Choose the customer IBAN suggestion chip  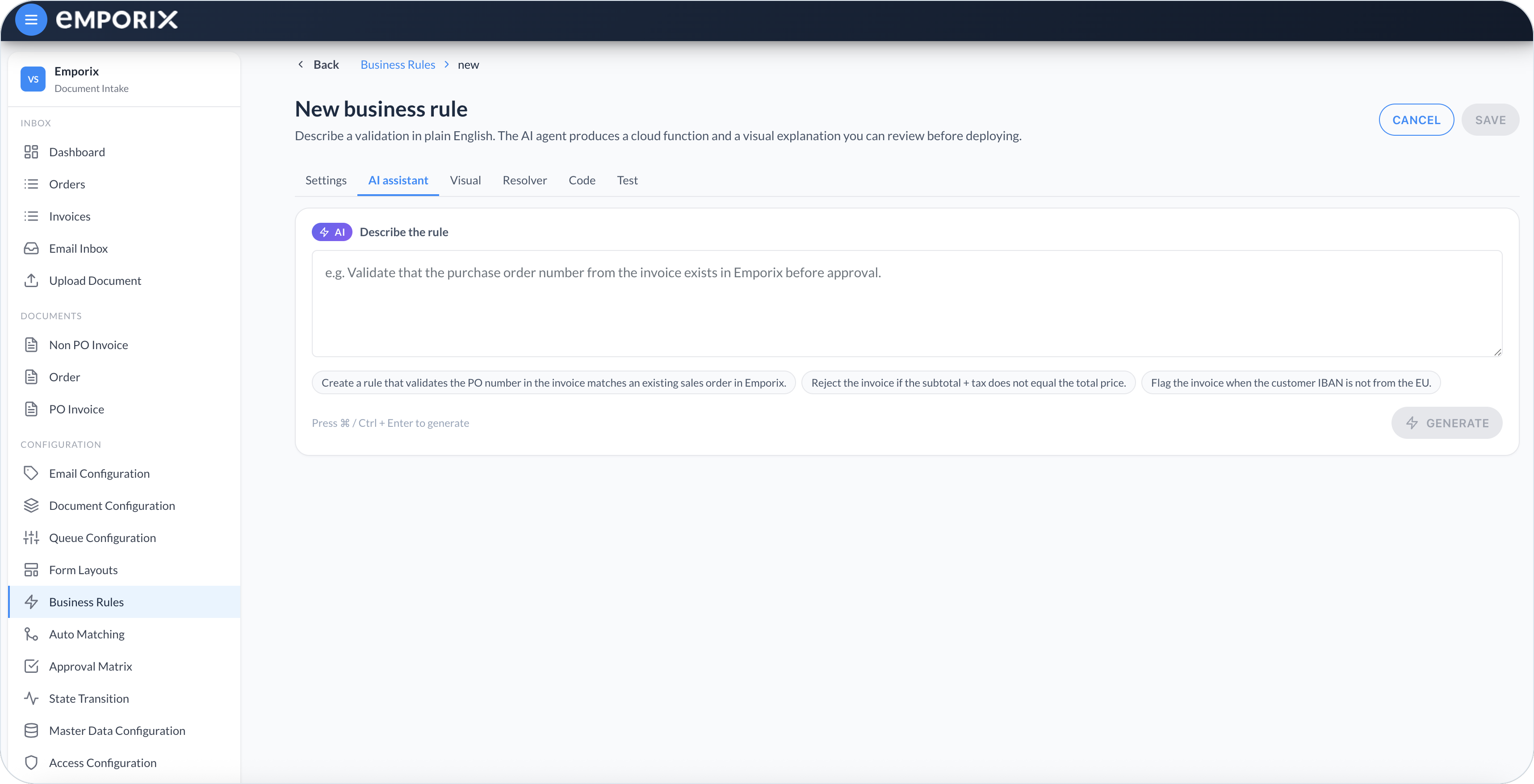tap(1291, 383)
